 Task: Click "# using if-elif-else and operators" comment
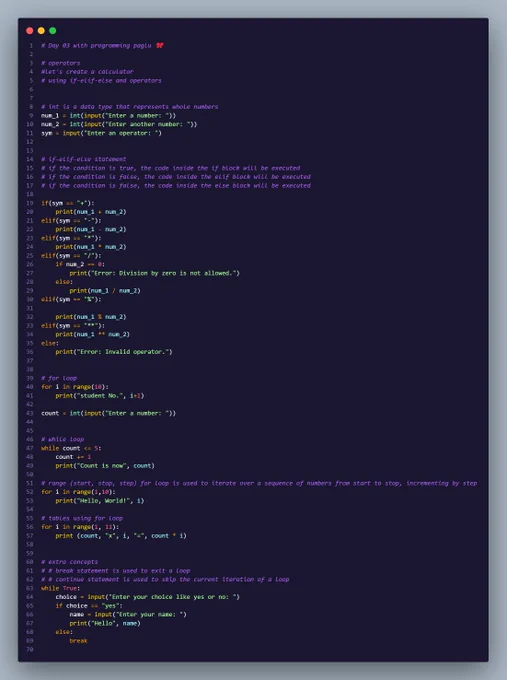[x=101, y=80]
